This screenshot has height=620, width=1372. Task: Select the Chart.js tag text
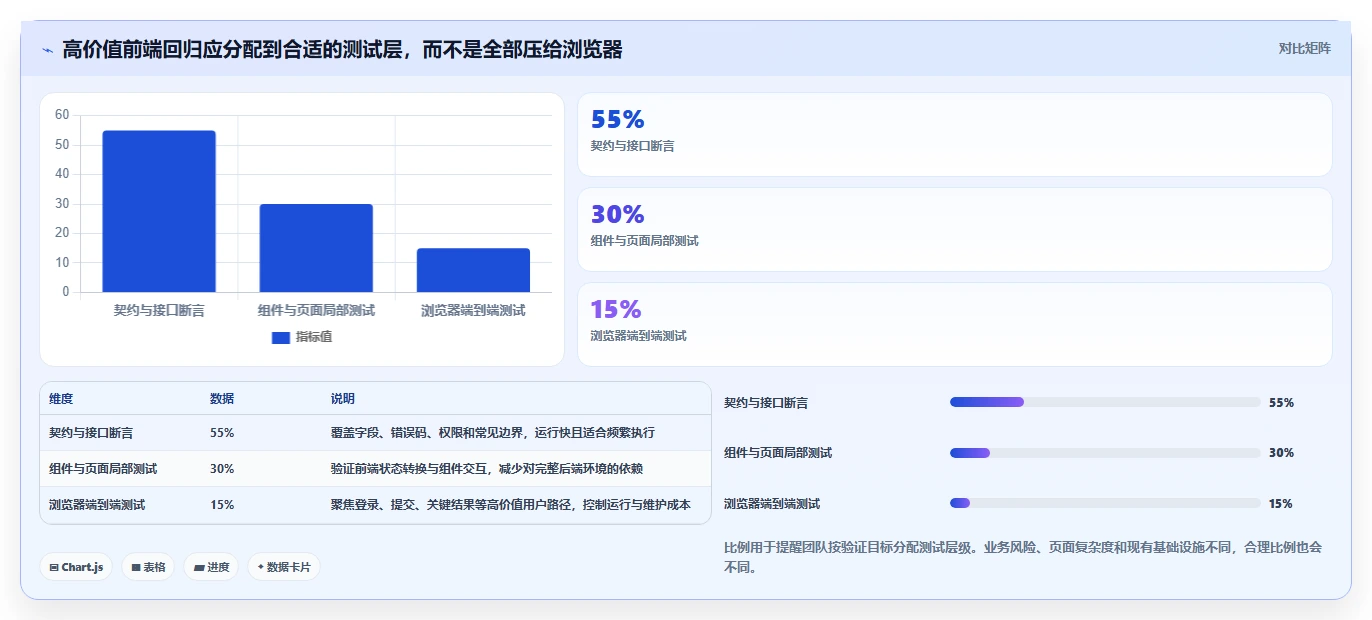click(82, 567)
